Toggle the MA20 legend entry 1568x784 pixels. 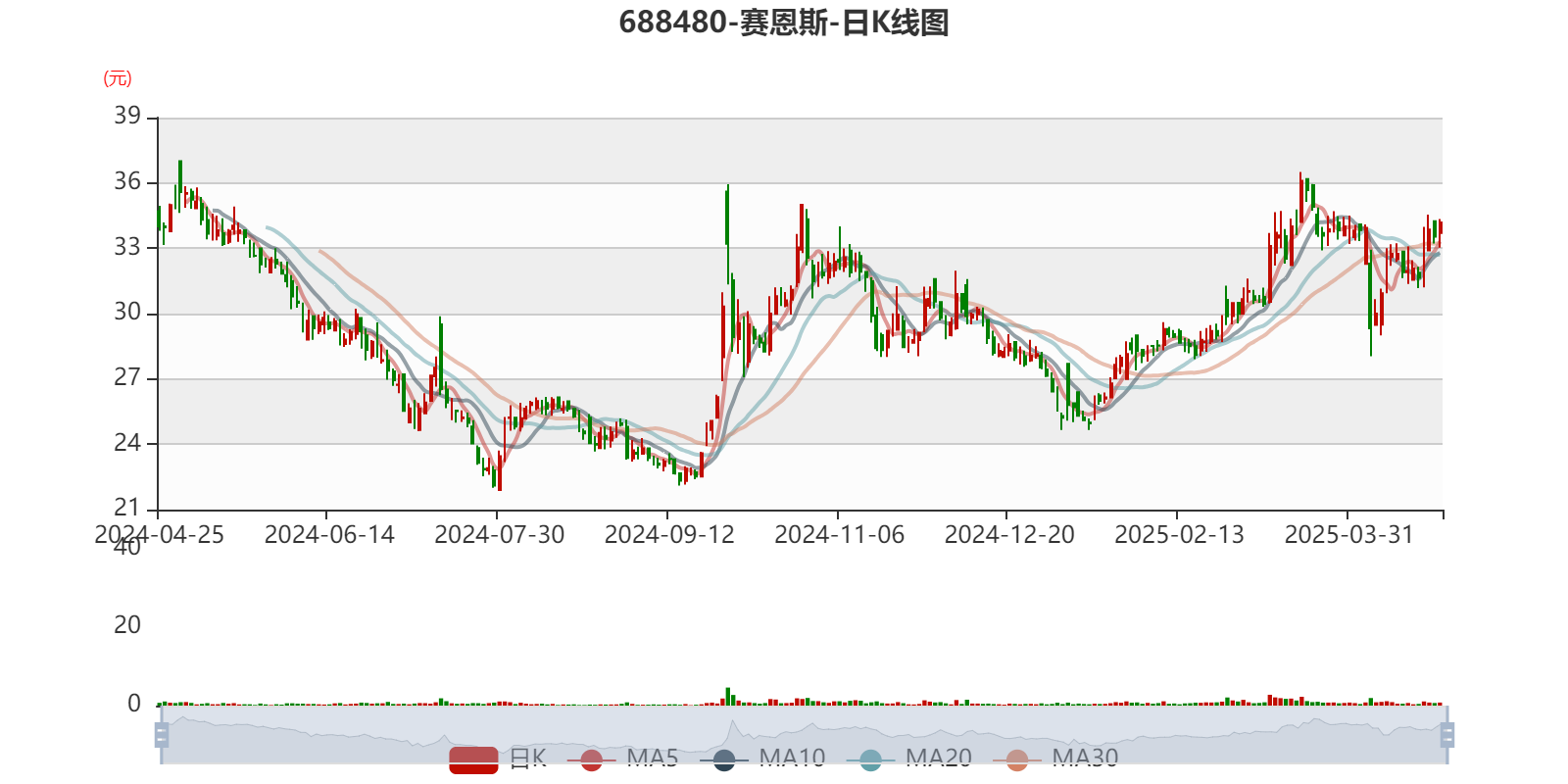tap(909, 759)
